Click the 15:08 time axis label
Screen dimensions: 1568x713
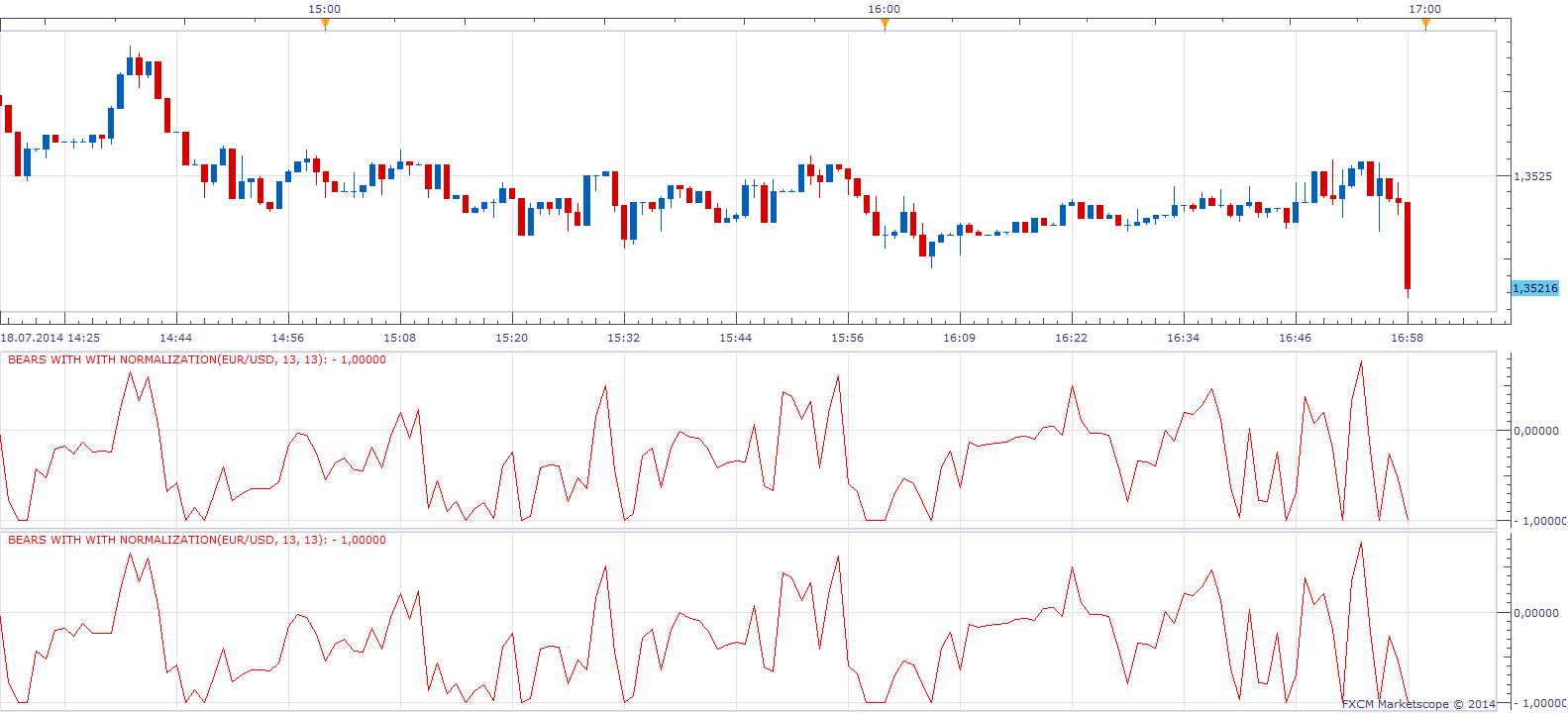[x=400, y=338]
